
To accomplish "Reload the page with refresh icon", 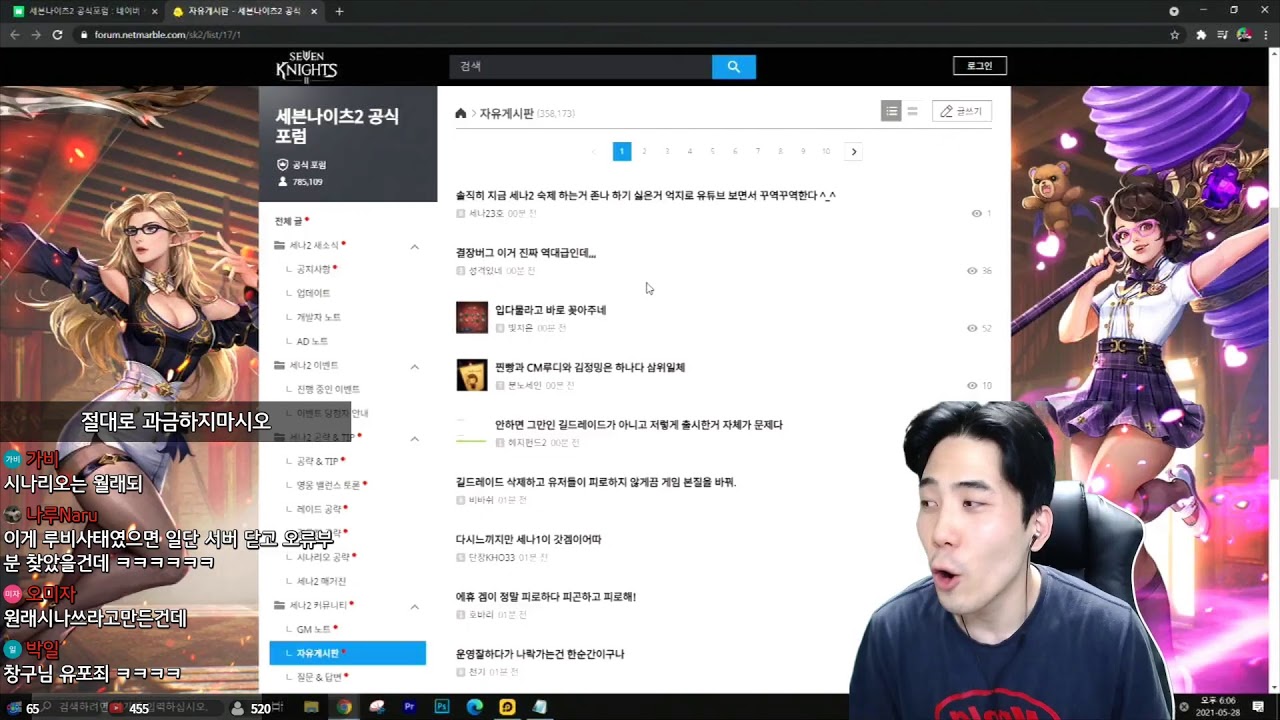I will (57, 34).
